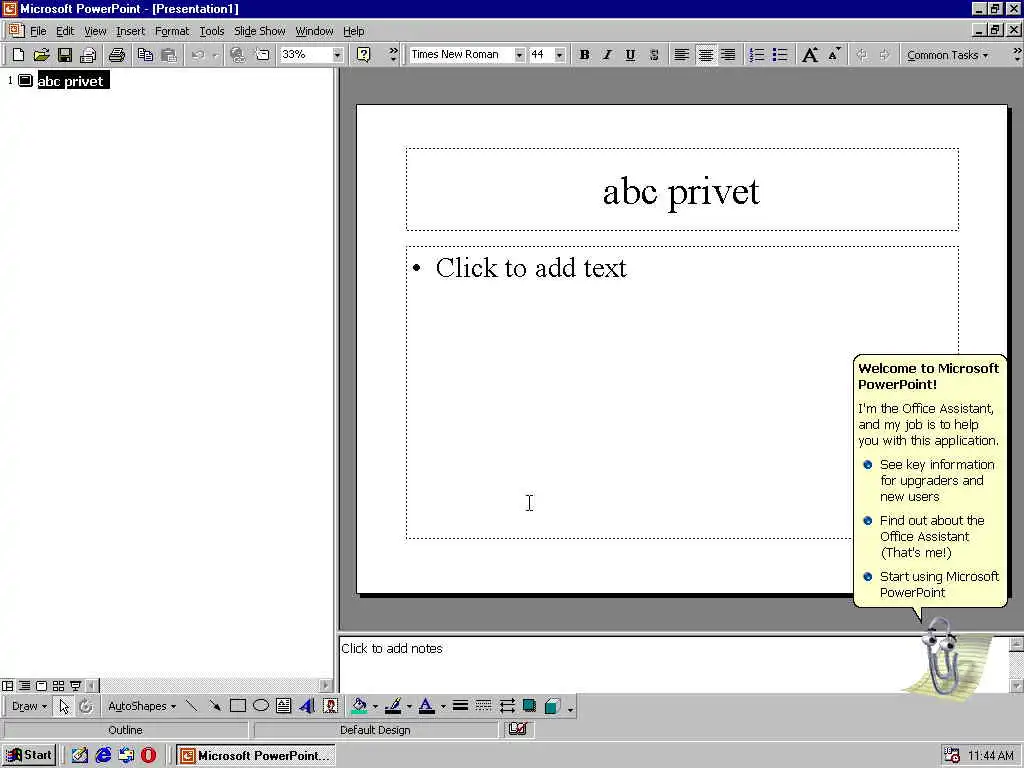
Task: Click the Copy icon in the toolbar
Action: 145,55
